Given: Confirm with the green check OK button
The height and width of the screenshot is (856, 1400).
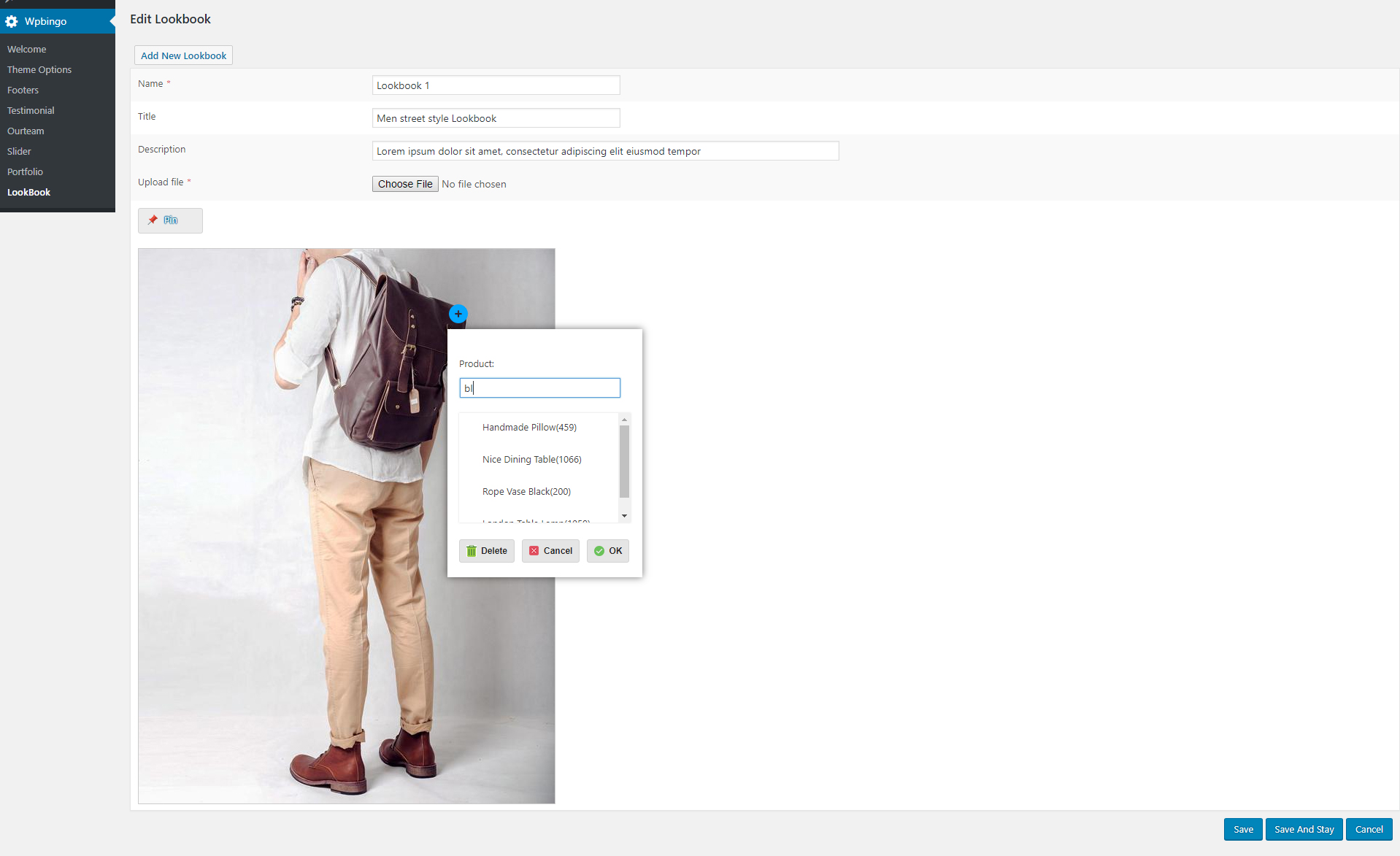Looking at the screenshot, I should tap(608, 551).
